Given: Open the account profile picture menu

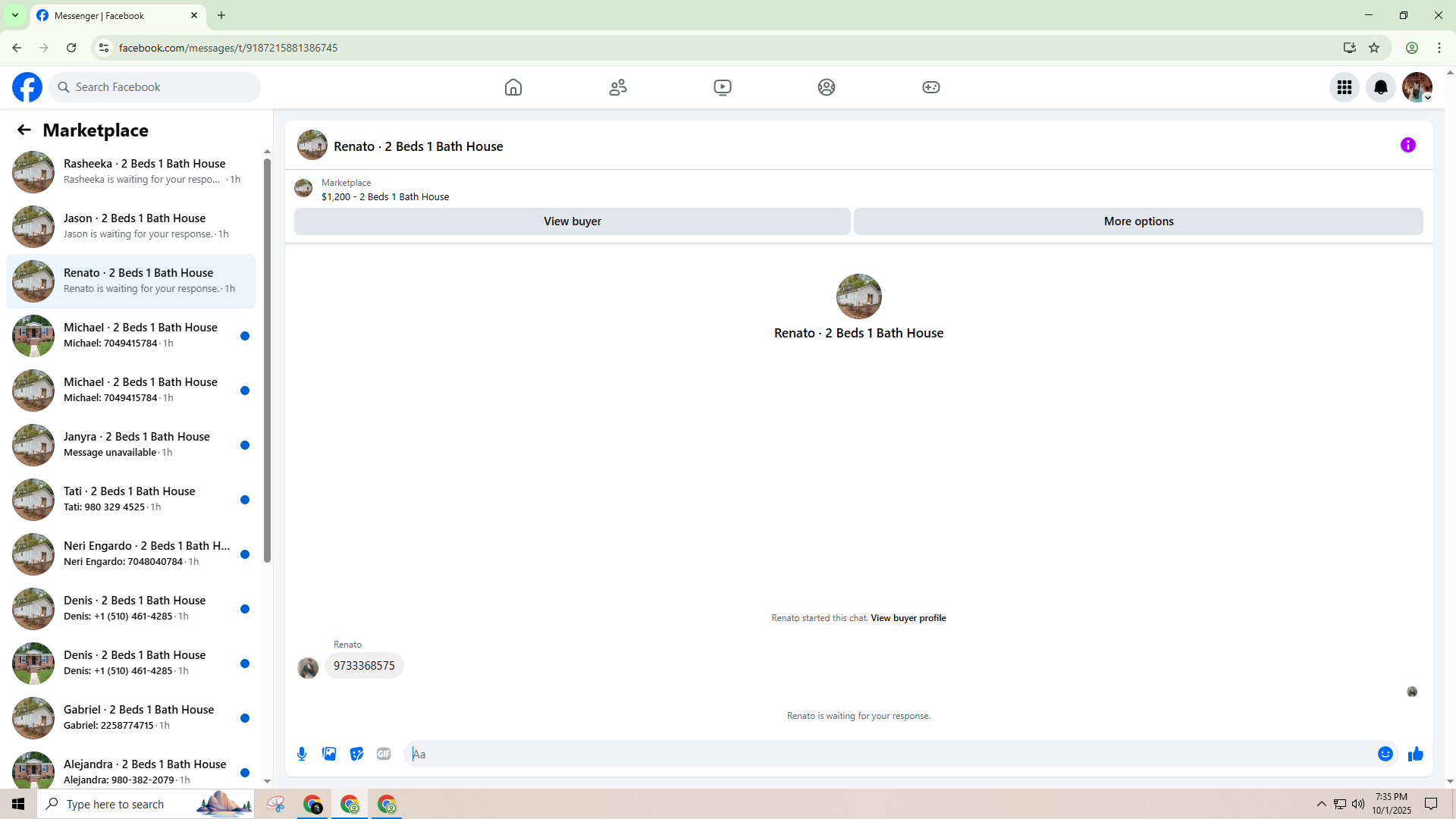Looking at the screenshot, I should (1417, 87).
